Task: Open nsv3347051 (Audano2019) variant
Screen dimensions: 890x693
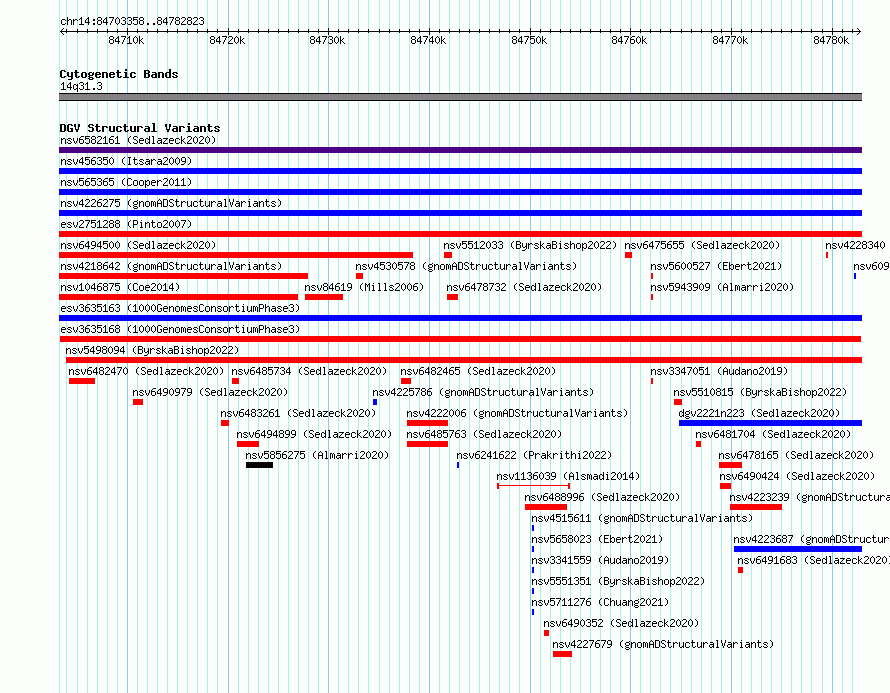Action: [x=719, y=371]
